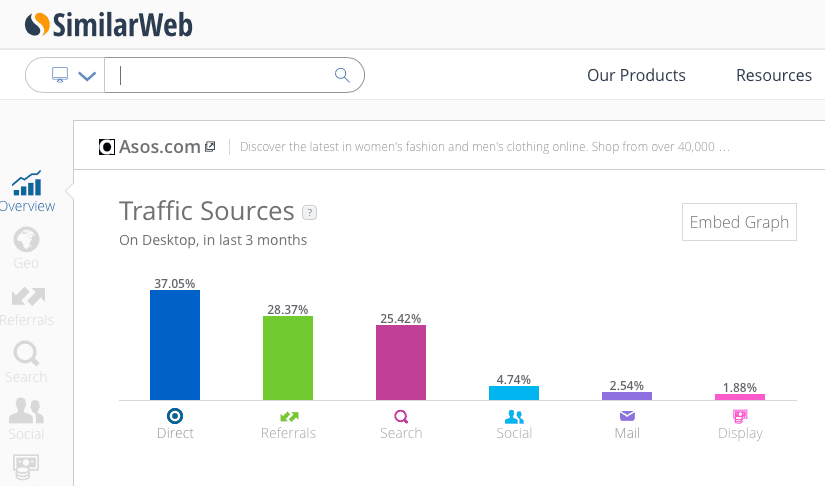The width and height of the screenshot is (825, 486).
Task: Open the Our Products menu
Action: click(x=636, y=75)
